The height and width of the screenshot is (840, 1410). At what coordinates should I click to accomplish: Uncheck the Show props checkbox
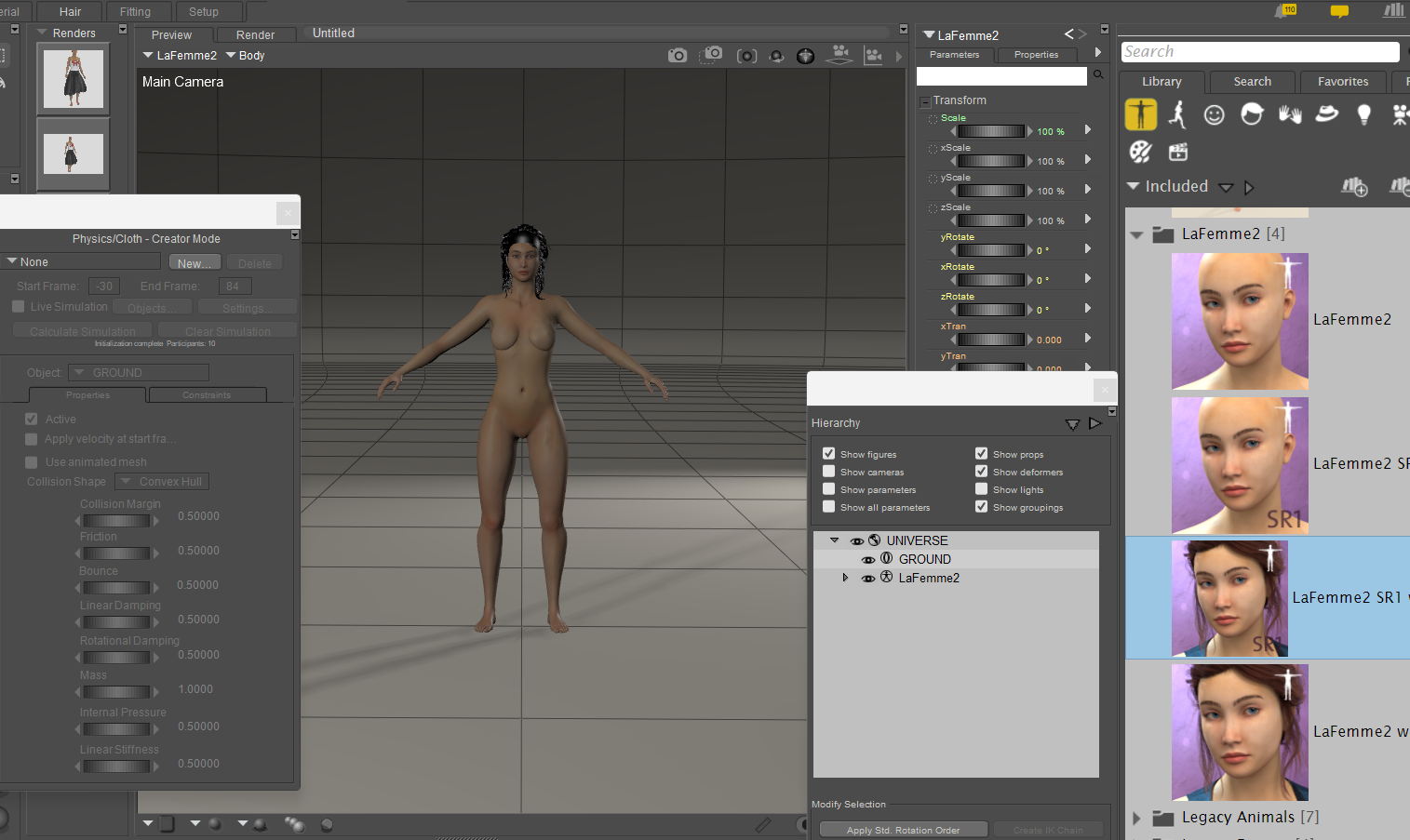coord(981,454)
